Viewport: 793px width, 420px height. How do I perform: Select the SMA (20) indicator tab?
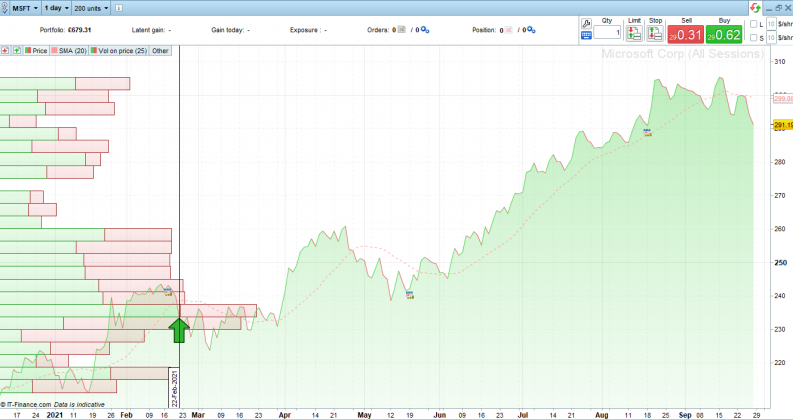69,51
